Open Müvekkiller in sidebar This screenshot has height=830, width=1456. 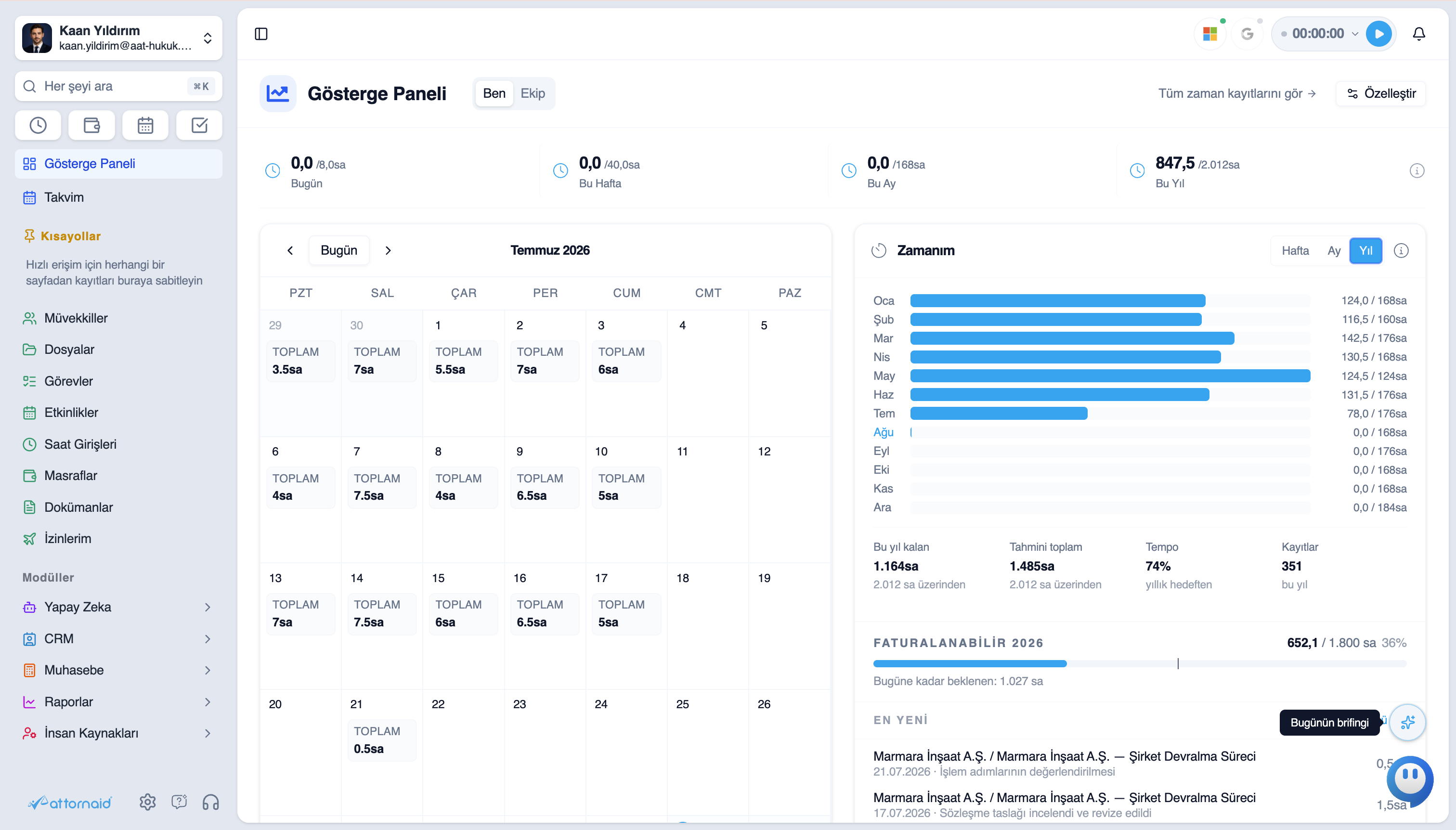[118, 318]
